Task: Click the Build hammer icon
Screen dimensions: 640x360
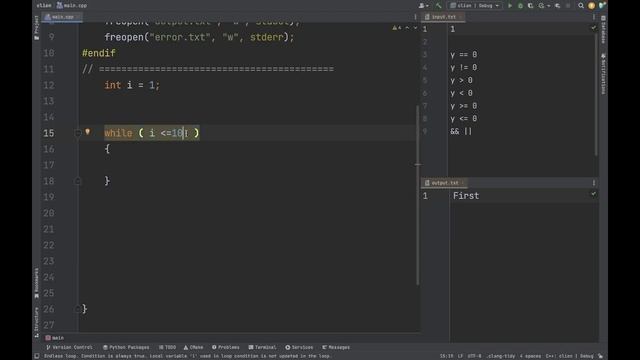Action: 439,6
